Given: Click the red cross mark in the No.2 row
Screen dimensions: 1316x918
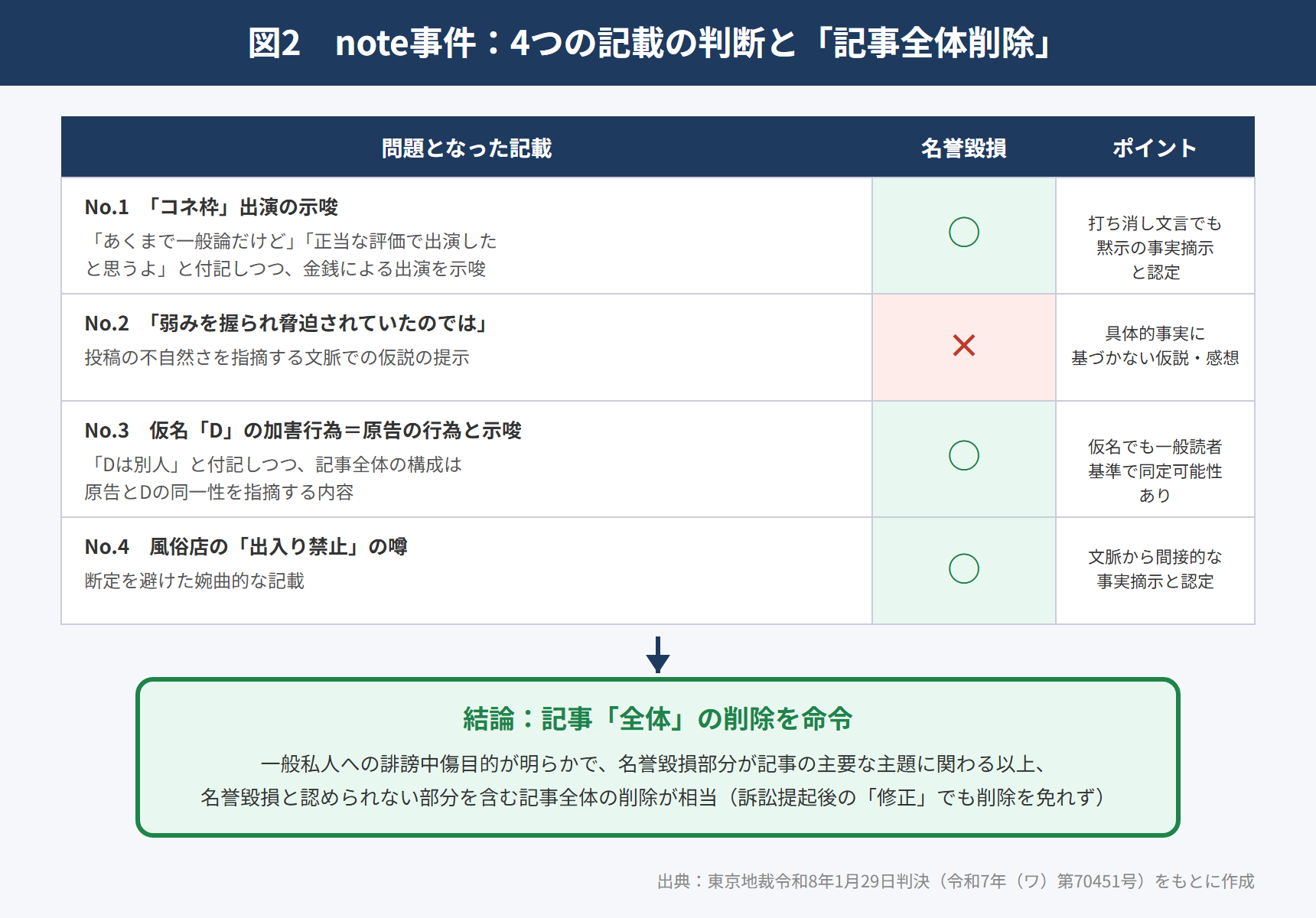Looking at the screenshot, I should click(x=964, y=345).
